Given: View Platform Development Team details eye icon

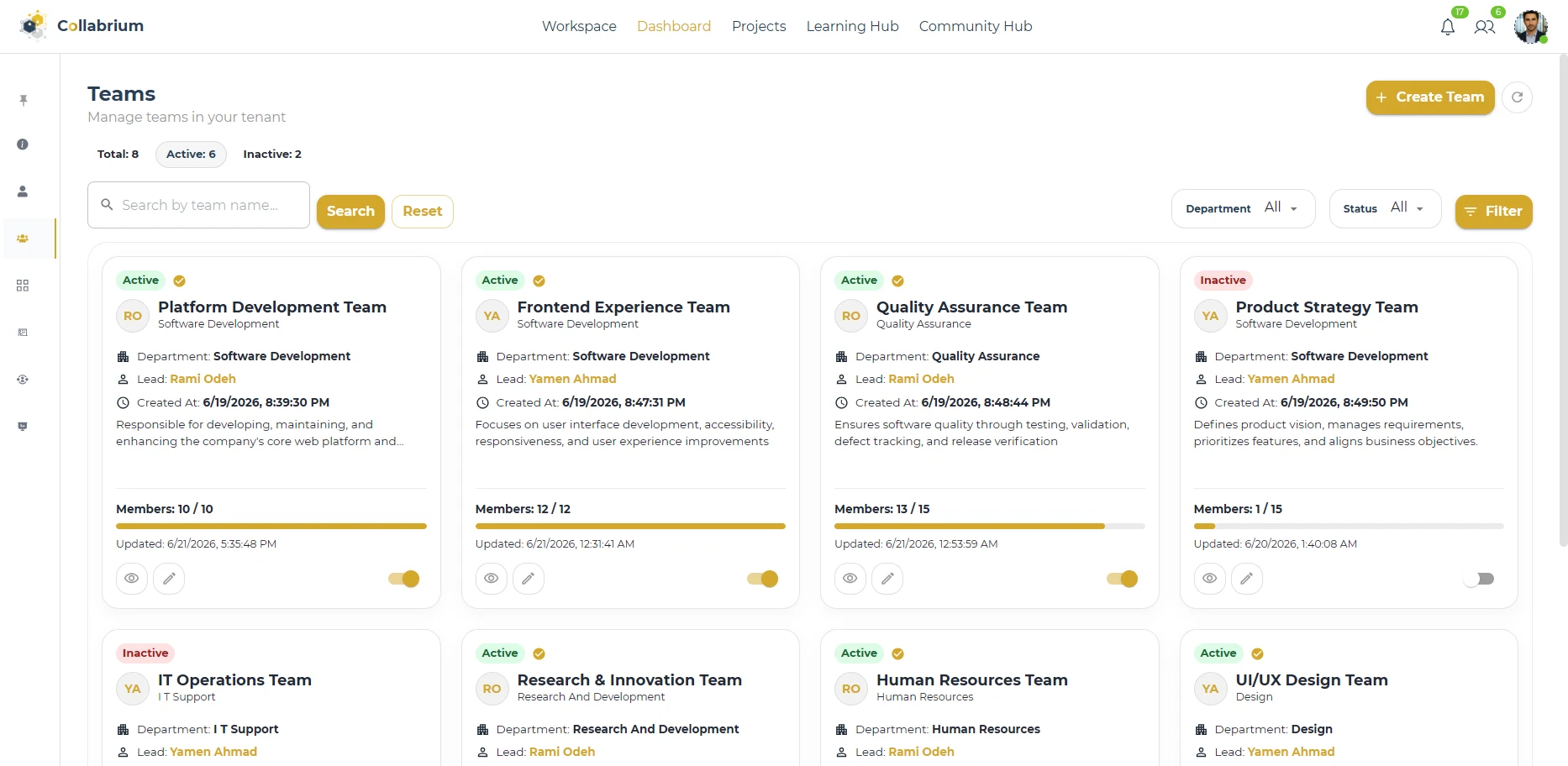Looking at the screenshot, I should click(132, 579).
